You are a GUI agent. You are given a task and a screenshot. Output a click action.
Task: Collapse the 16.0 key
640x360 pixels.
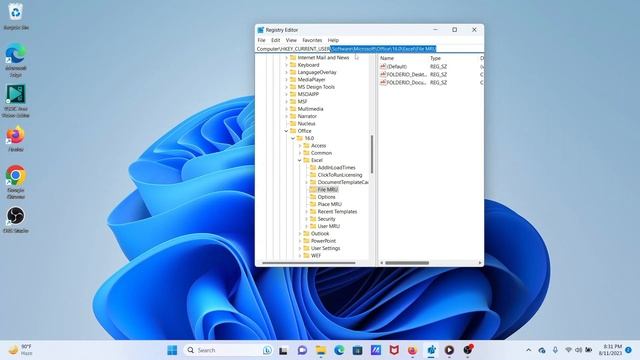point(293,138)
